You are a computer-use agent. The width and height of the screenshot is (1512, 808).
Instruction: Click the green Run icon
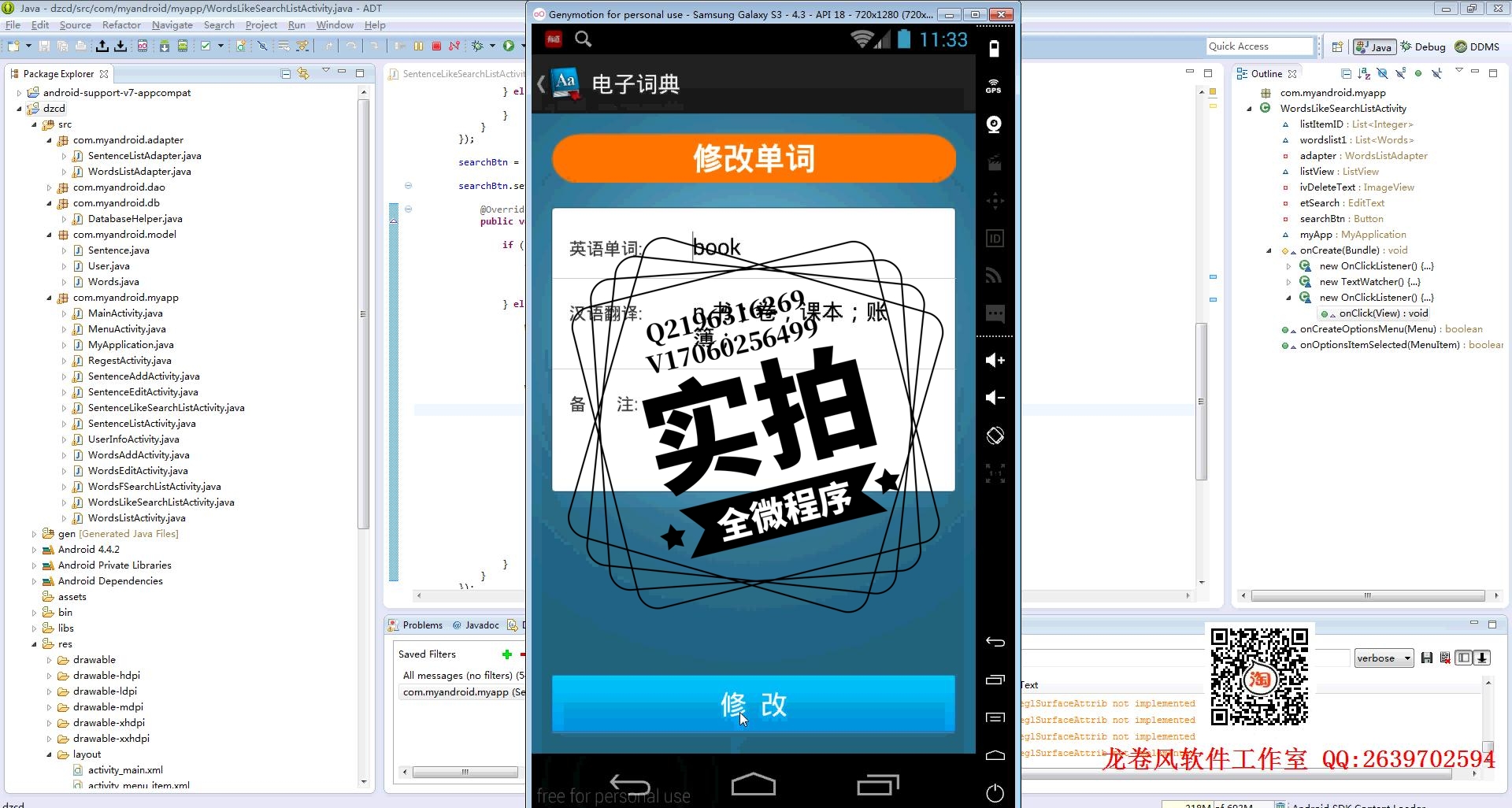509,46
